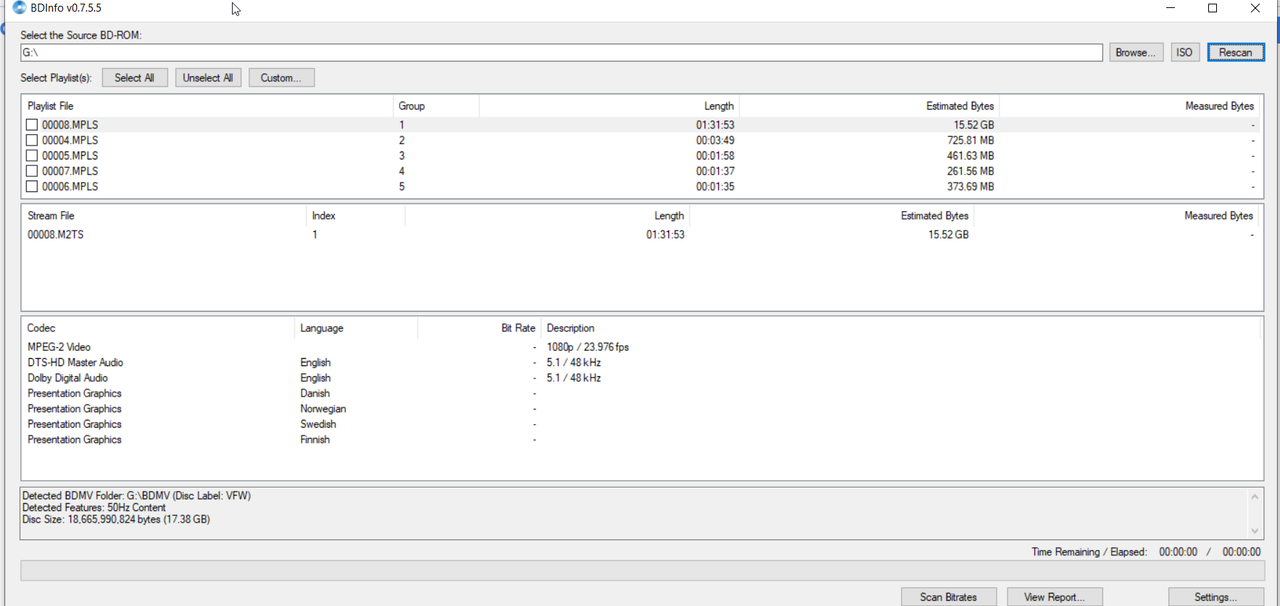Open the Custom... playlist dialog
1280x606 pixels.
tap(281, 78)
